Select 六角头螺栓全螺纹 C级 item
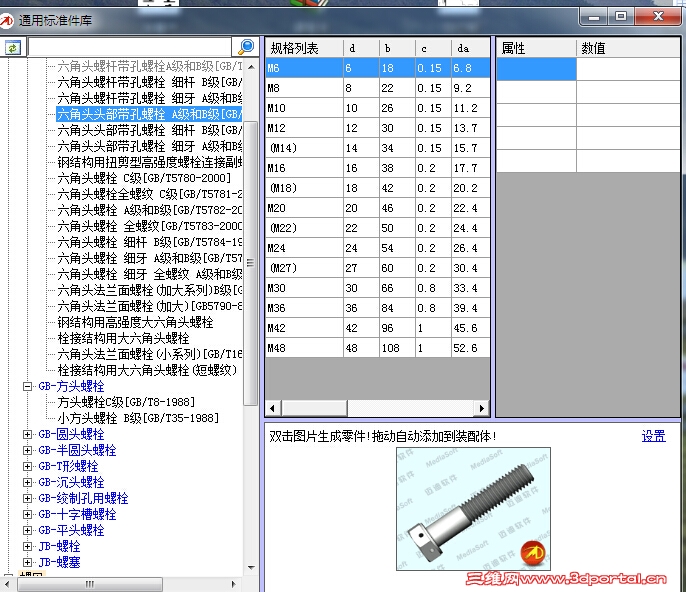Screen dimensions: 686x592 (x=150, y=194)
